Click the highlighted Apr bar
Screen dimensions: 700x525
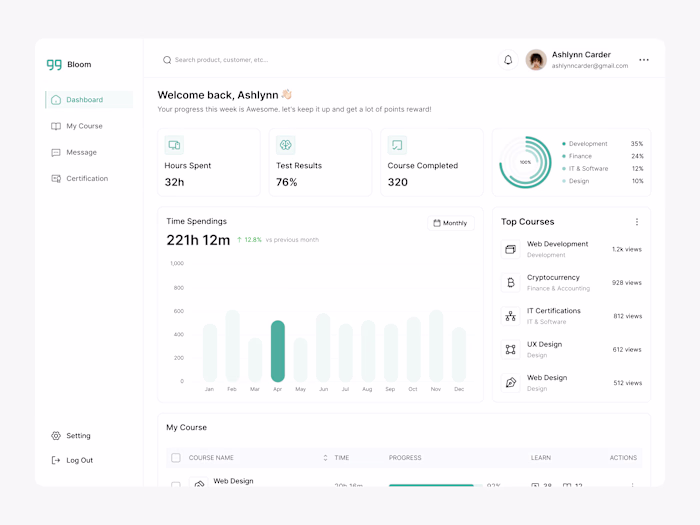[278, 351]
